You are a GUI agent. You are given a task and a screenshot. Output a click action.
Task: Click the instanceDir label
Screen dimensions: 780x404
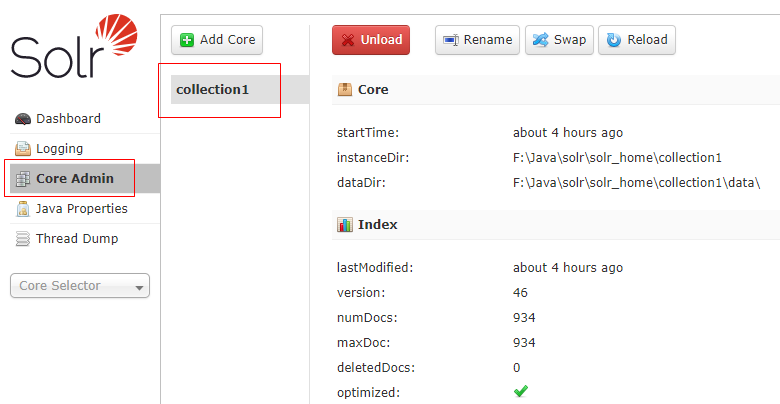(x=373, y=158)
